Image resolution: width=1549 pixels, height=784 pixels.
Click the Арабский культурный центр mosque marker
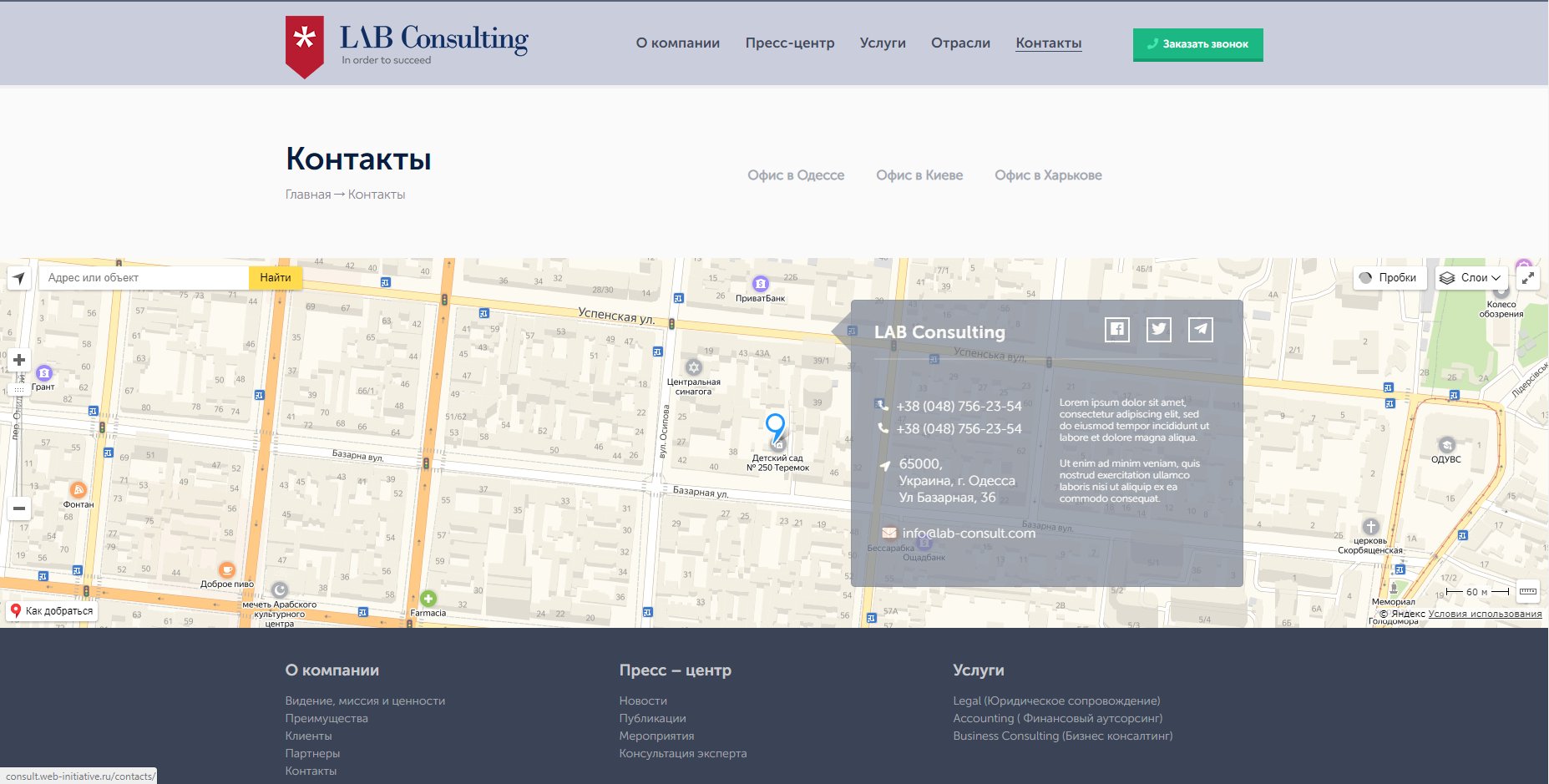[x=280, y=590]
